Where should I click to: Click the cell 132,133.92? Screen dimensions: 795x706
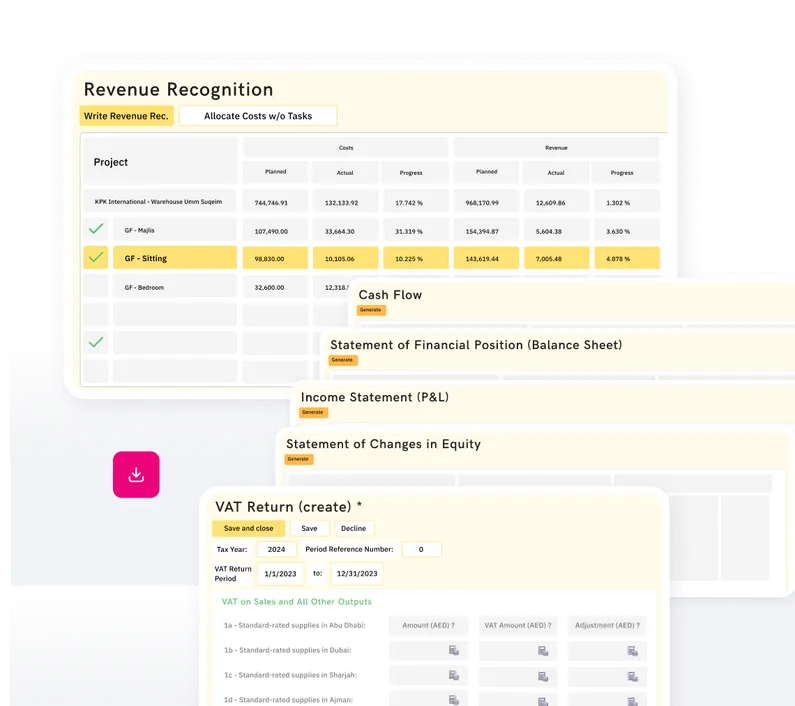click(345, 202)
